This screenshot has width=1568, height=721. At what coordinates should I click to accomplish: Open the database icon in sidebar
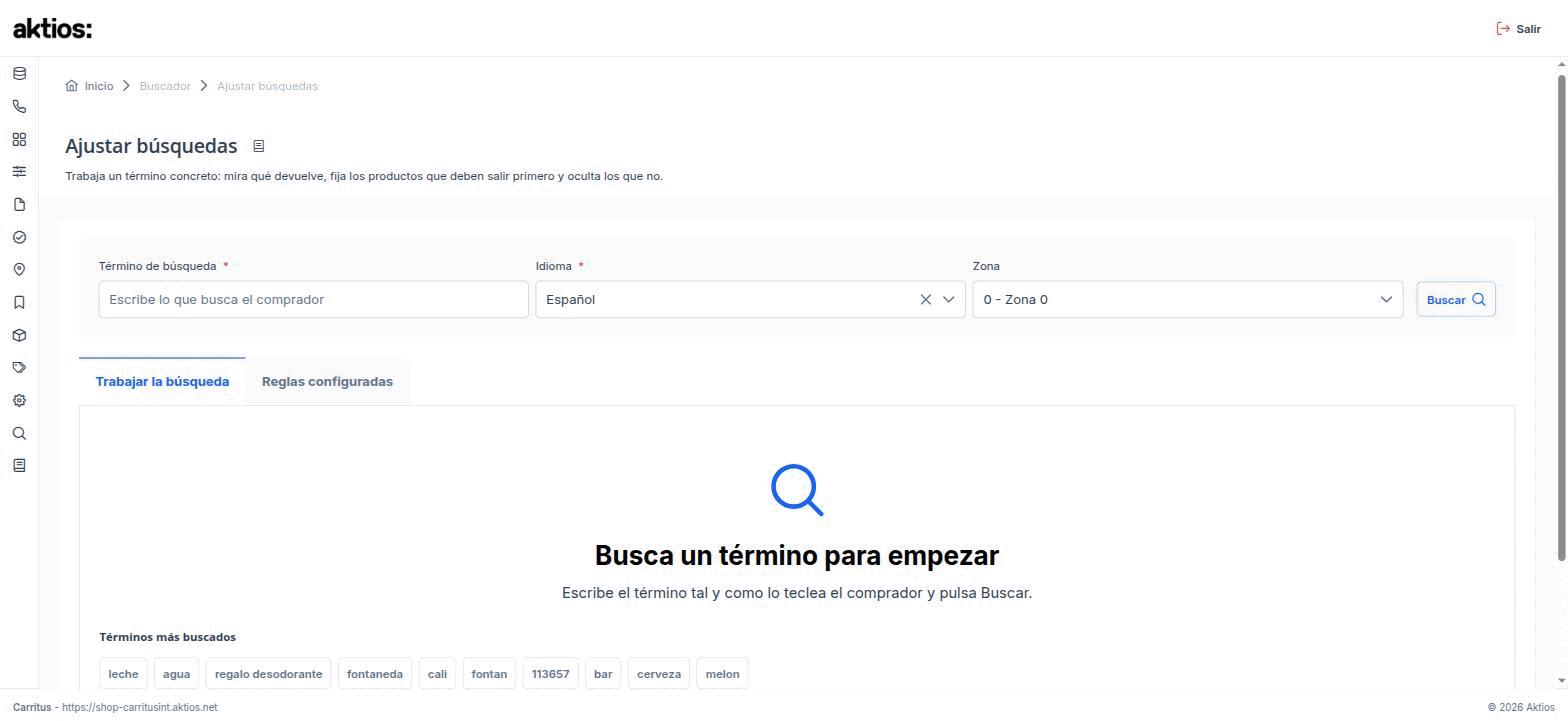(x=19, y=74)
